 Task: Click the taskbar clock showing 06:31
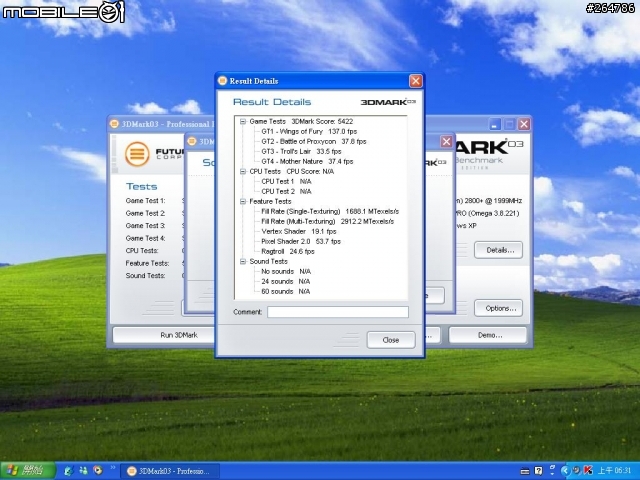pyautogui.click(x=614, y=471)
